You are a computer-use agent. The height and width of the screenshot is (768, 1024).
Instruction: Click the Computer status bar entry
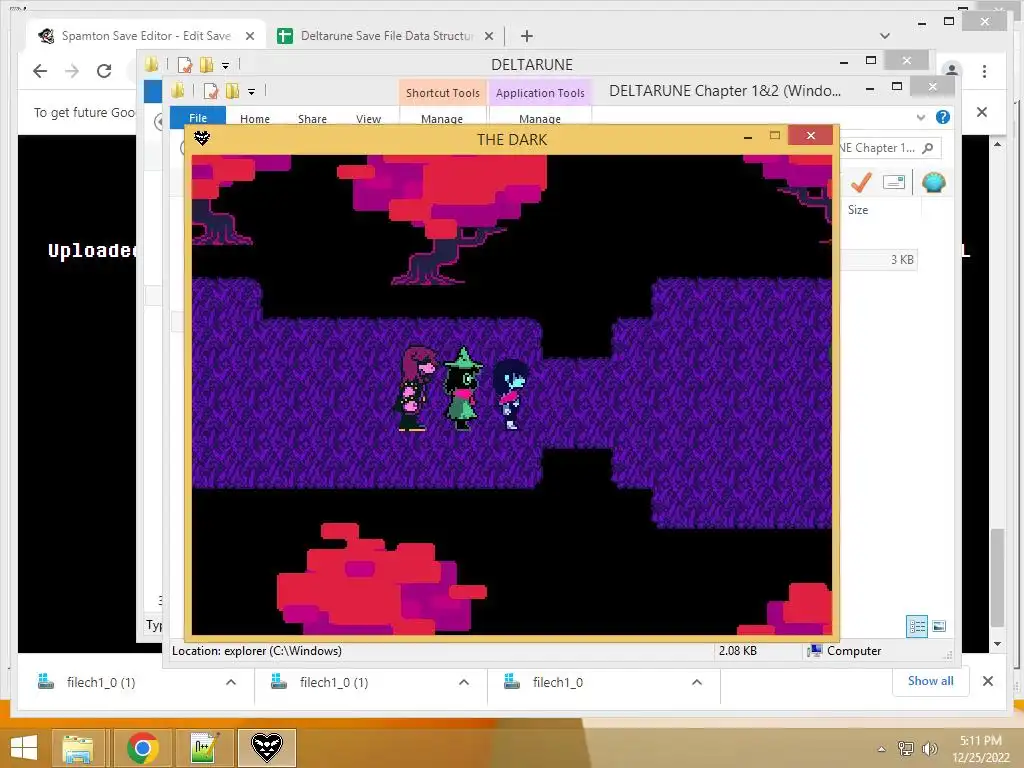[844, 651]
